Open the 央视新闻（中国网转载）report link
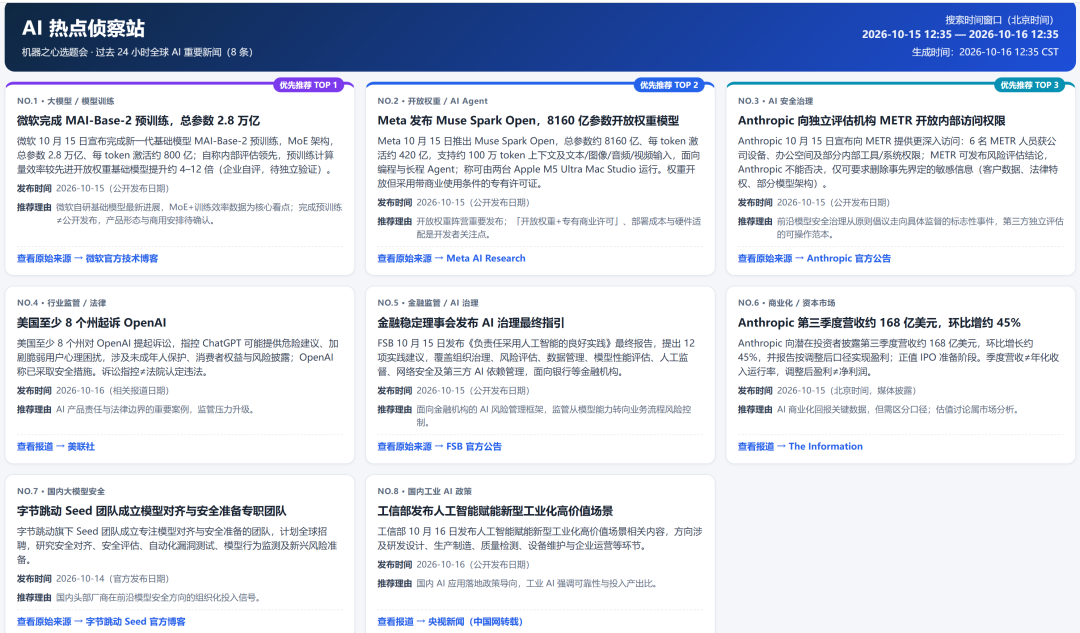 point(450,621)
